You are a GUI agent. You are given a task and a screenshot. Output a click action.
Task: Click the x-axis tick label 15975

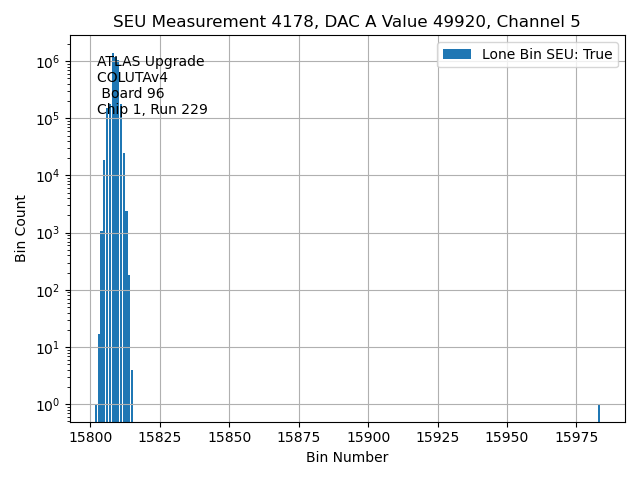tap(577, 437)
